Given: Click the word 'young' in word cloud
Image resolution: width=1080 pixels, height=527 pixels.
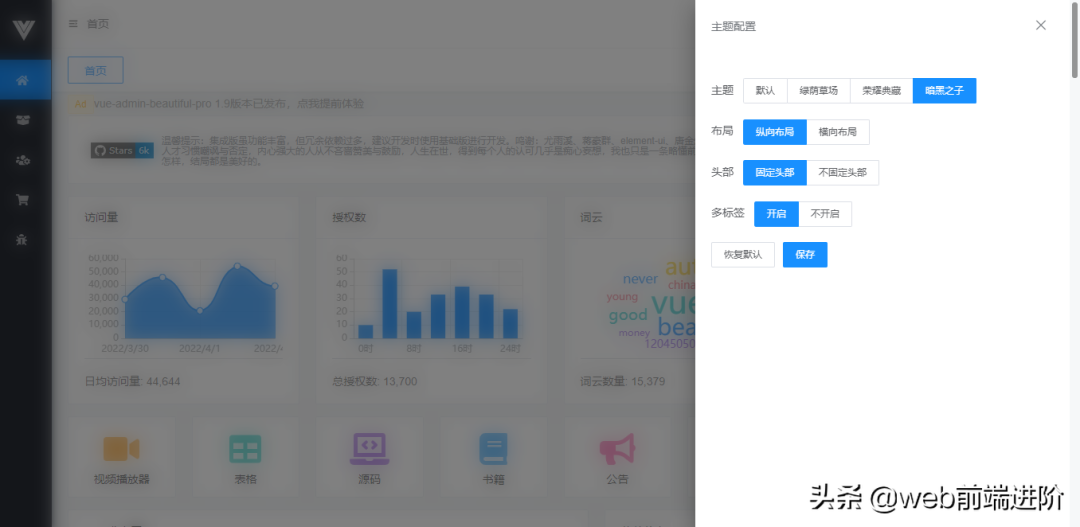Looking at the screenshot, I should [622, 297].
